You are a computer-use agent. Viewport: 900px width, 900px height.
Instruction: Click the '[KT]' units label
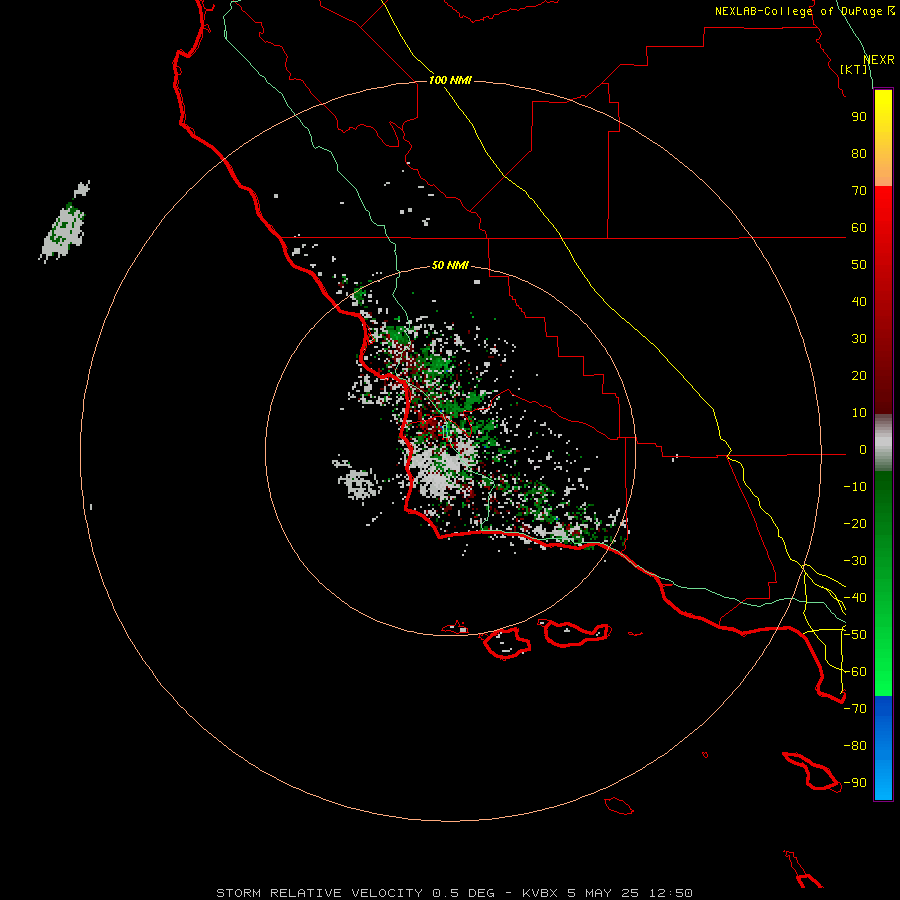point(854,69)
